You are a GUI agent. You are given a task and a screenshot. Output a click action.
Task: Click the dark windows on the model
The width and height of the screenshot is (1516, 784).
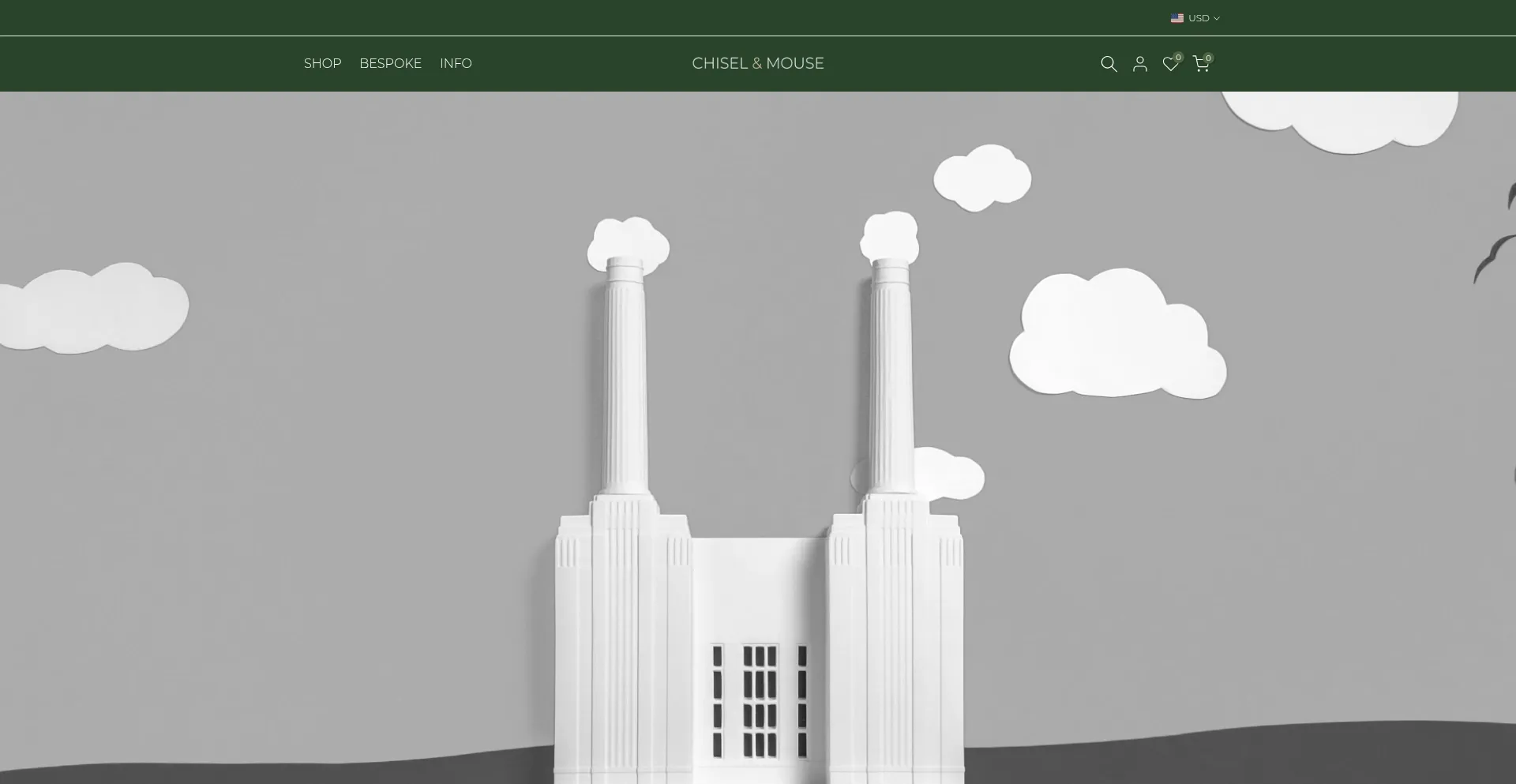759,701
